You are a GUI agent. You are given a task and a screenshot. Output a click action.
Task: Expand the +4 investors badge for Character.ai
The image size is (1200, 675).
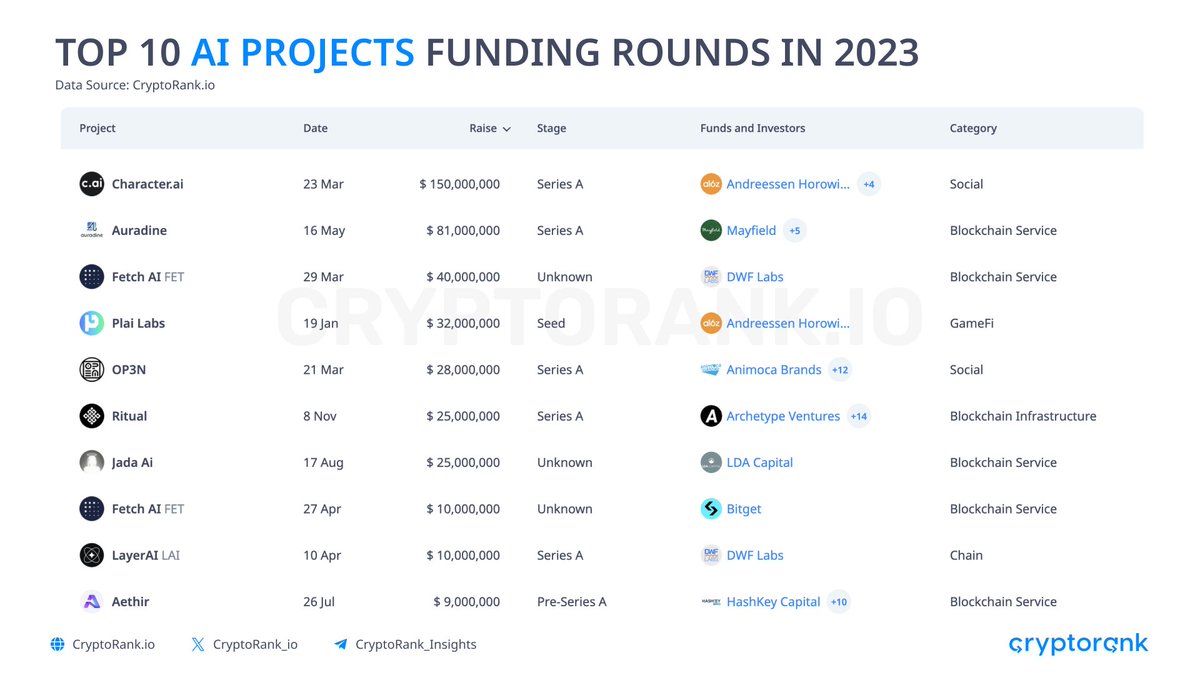(869, 184)
